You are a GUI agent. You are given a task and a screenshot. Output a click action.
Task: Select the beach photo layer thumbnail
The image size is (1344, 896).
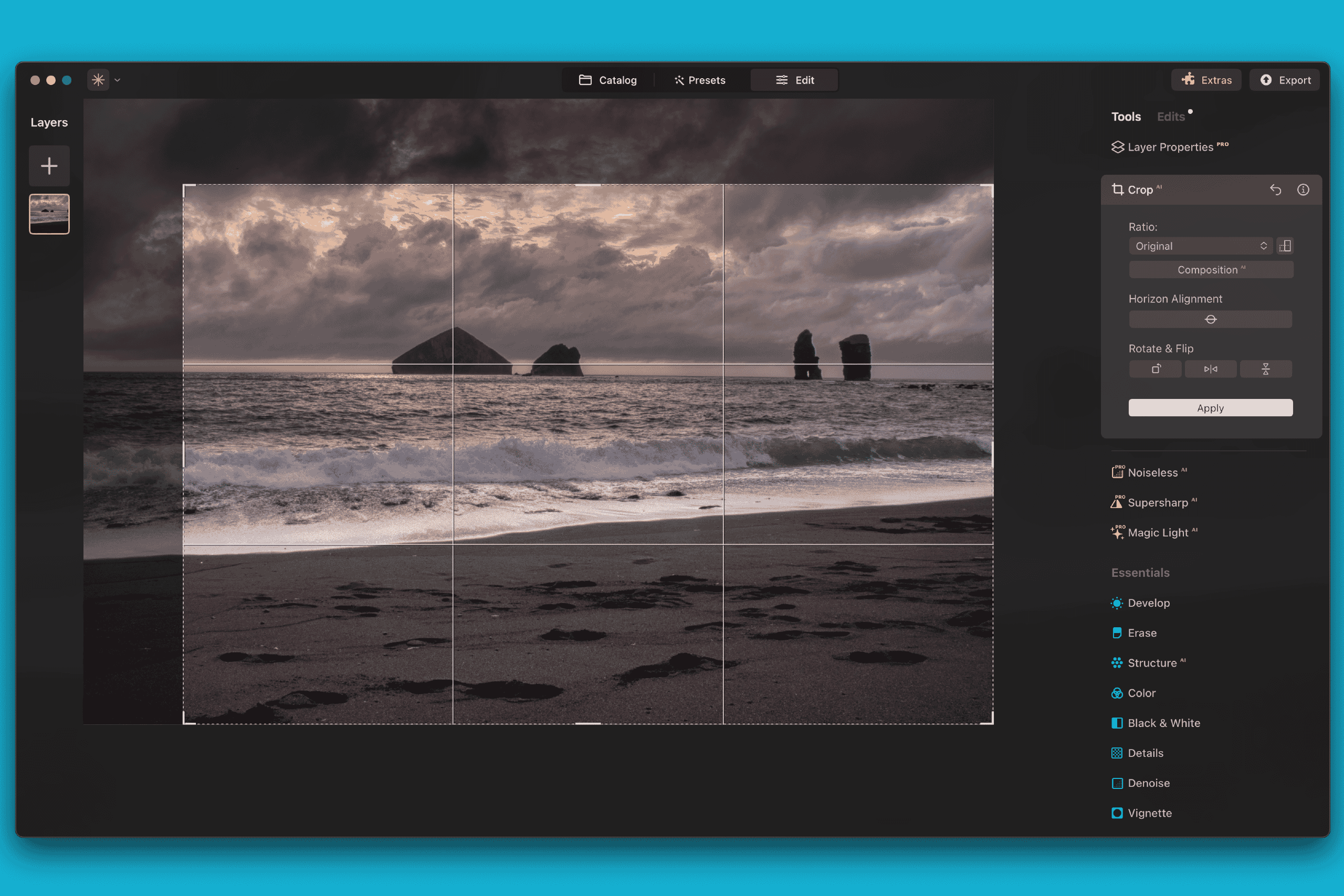(x=49, y=214)
